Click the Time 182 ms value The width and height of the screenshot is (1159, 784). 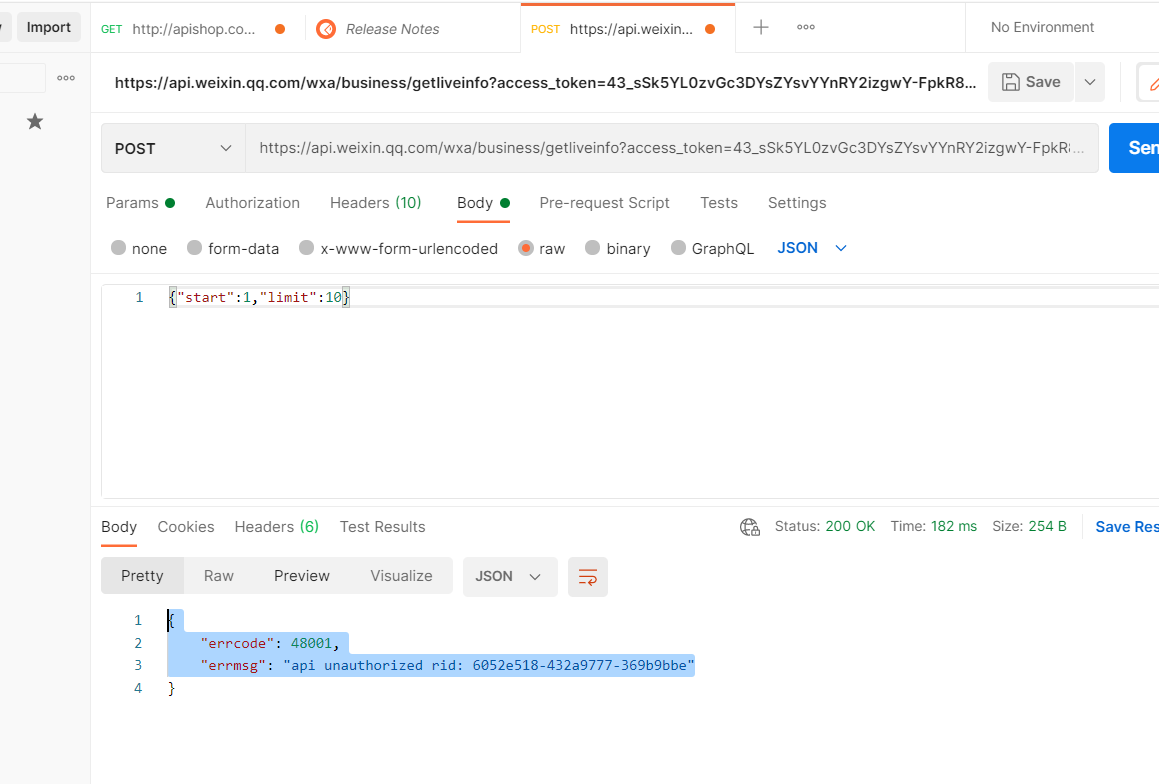954,526
